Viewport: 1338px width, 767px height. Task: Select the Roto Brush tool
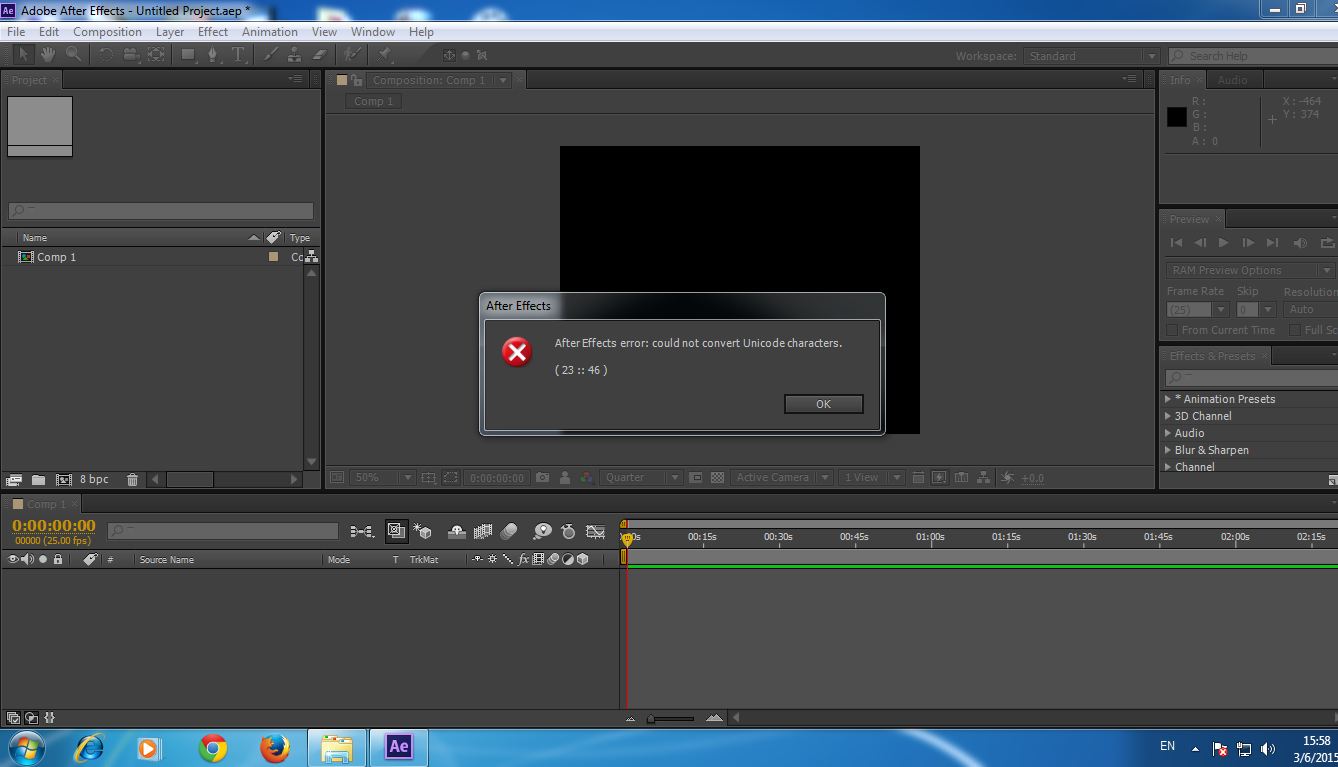[352, 55]
